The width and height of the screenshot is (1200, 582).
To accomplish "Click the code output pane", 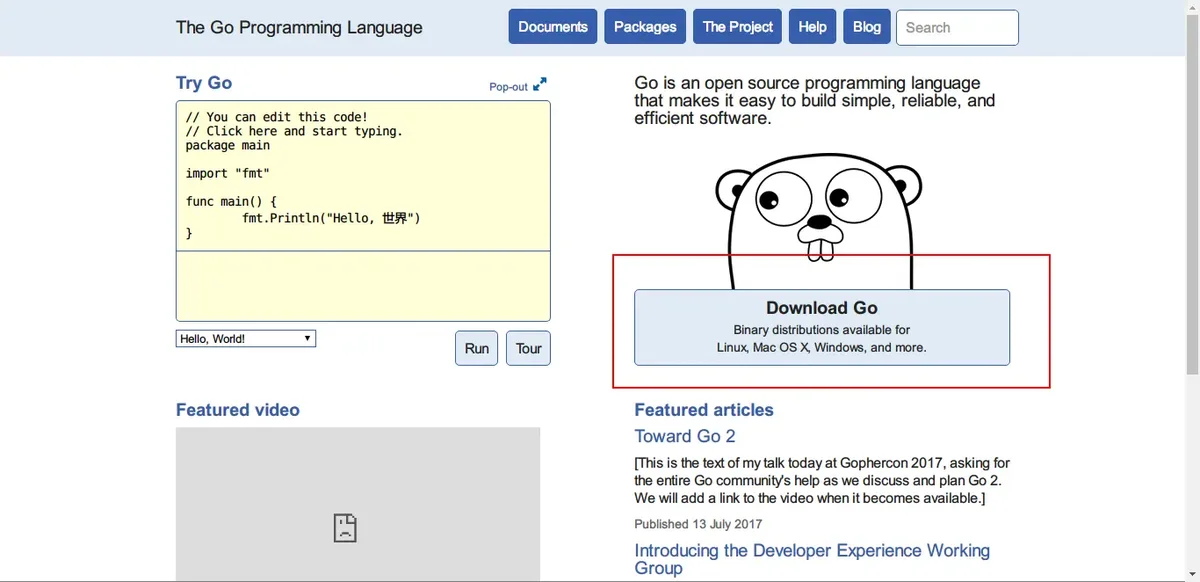I will point(363,286).
